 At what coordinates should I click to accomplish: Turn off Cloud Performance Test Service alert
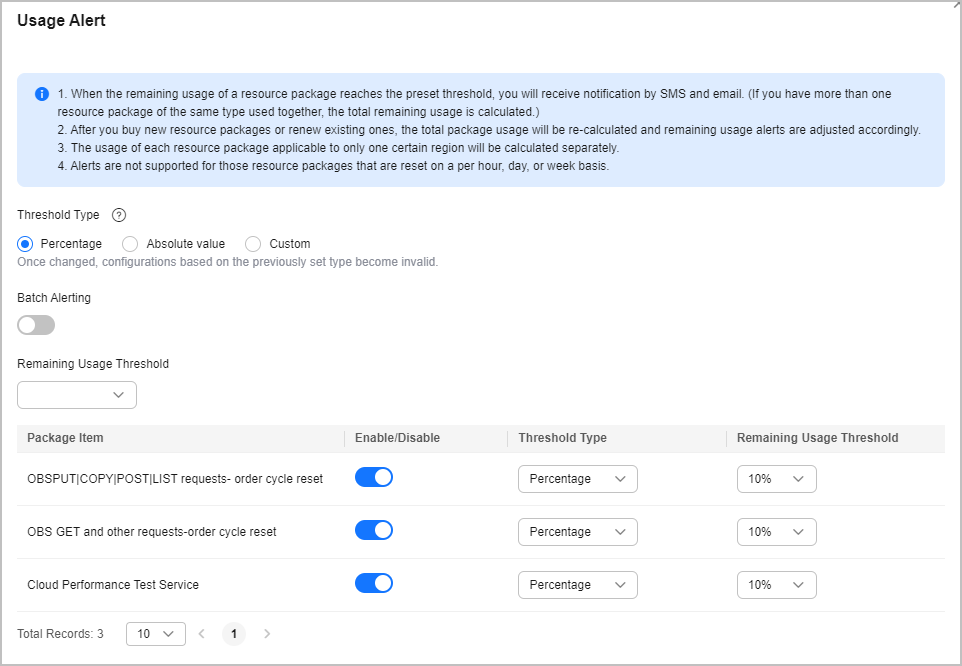coord(374,584)
